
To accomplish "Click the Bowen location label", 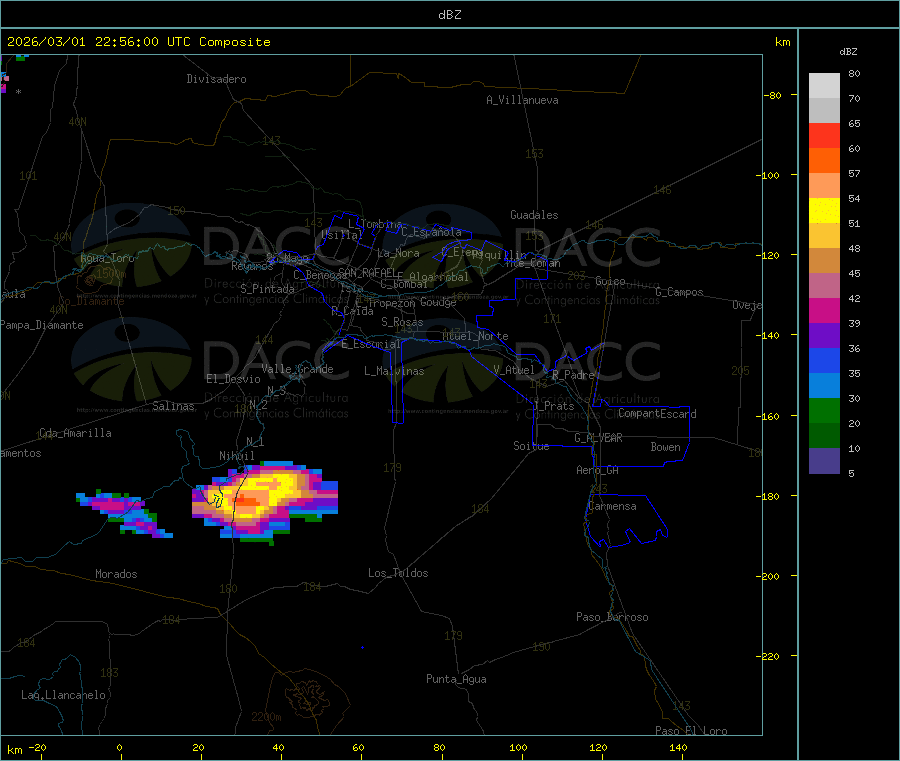I will pyautogui.click(x=666, y=447).
